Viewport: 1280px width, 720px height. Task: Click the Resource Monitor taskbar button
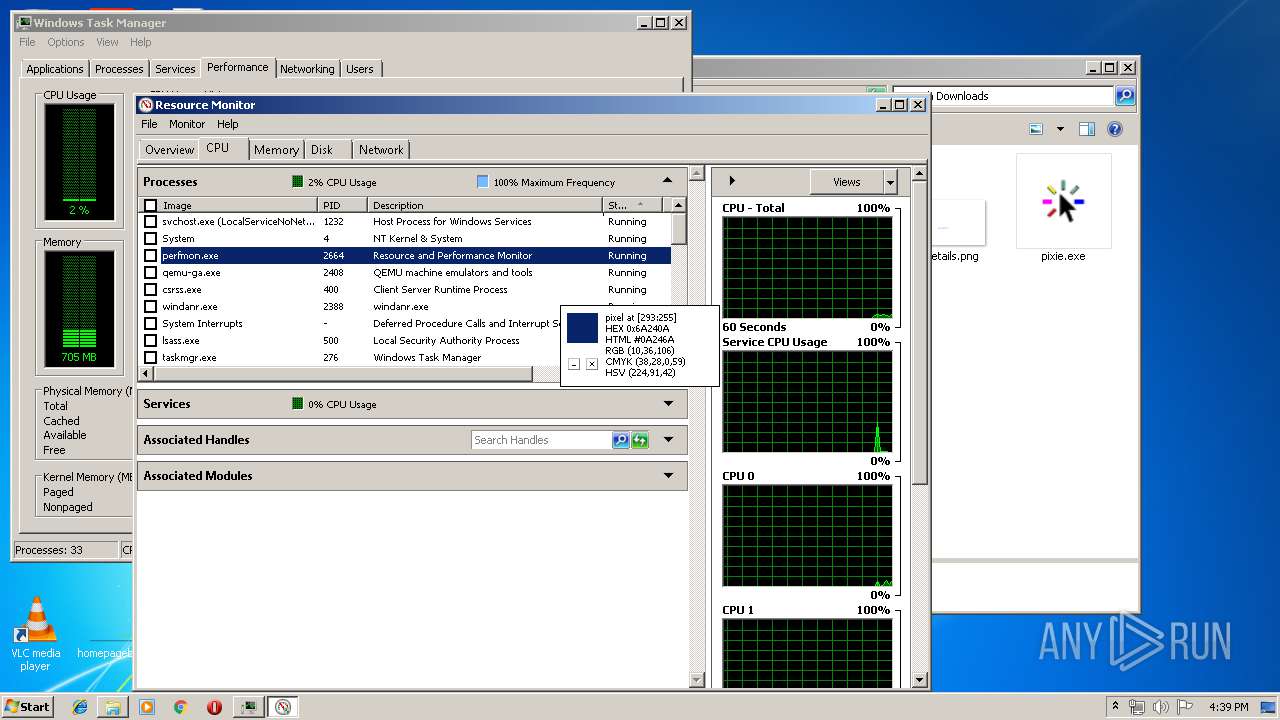coord(283,707)
